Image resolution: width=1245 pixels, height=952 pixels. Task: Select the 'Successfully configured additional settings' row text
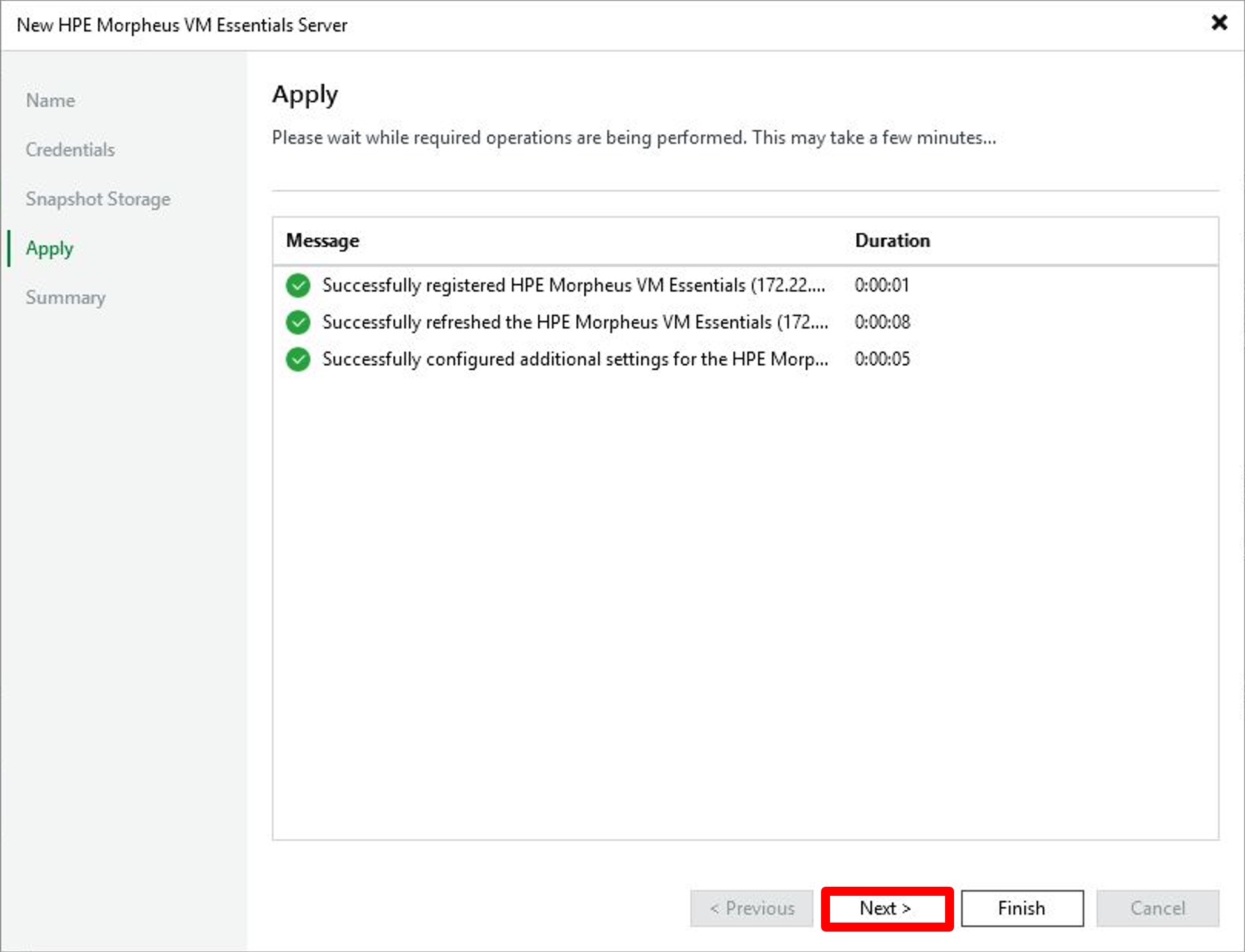(576, 359)
